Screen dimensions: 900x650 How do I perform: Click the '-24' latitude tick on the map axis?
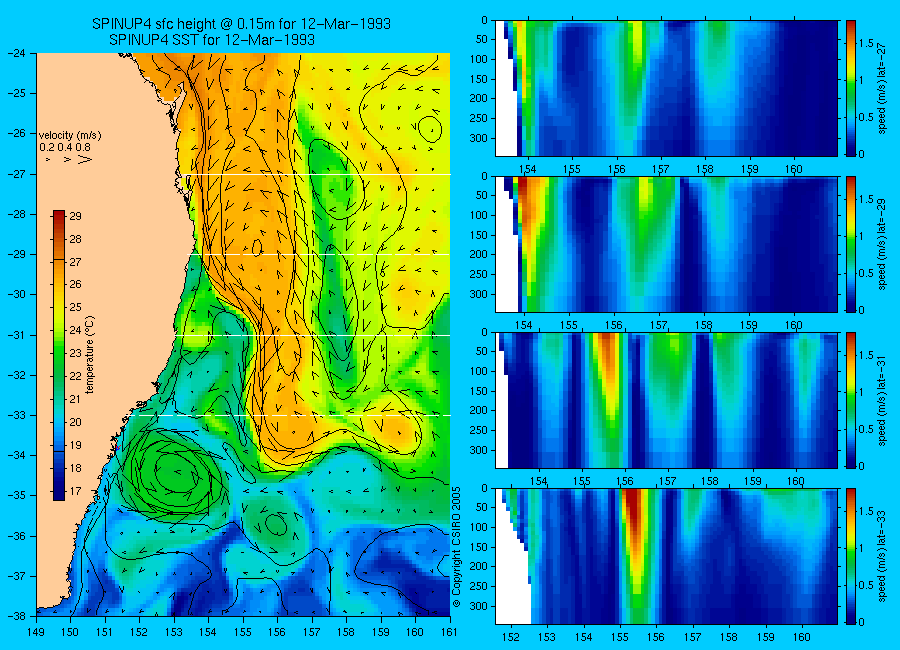coord(16,53)
